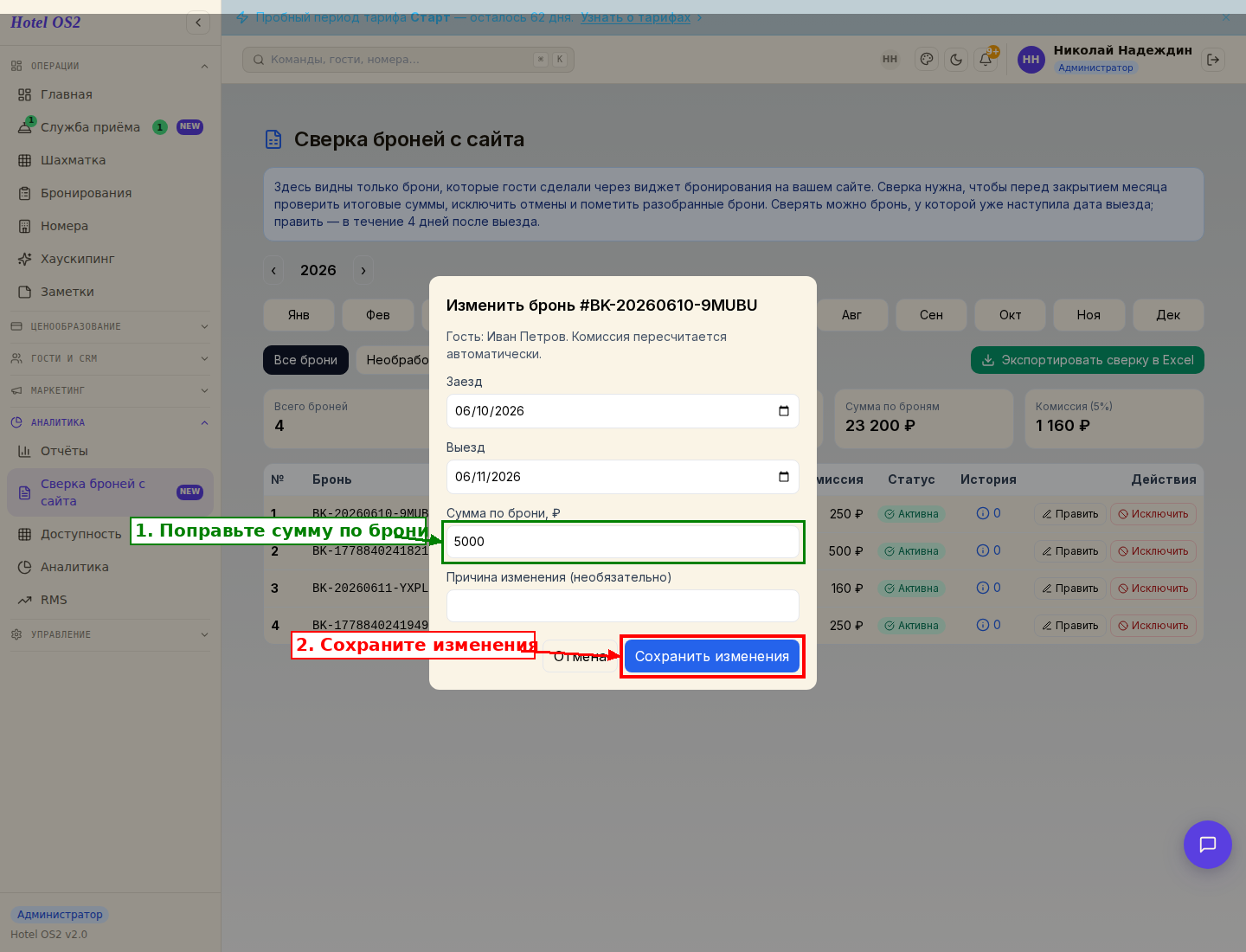Expand the ЦЕНООБРАЗОВАНИЕ section
The image size is (1246, 952).
111,326
